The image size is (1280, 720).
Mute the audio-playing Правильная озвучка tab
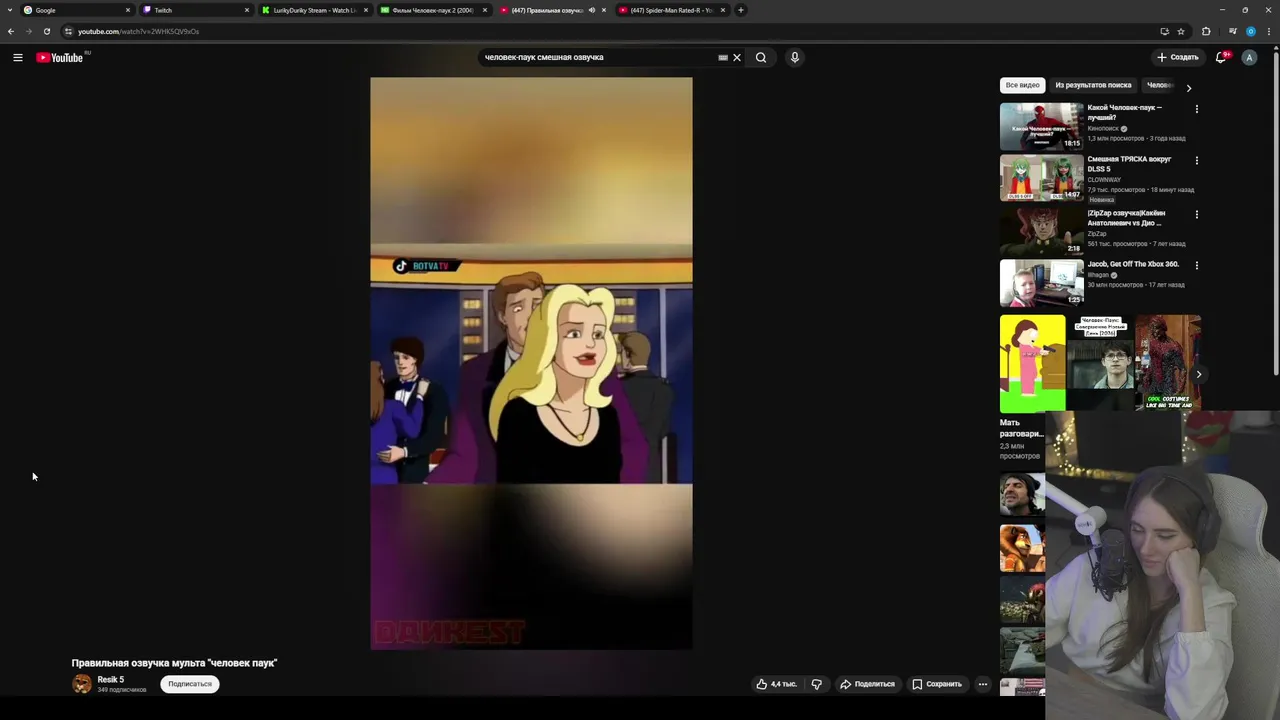[592, 10]
